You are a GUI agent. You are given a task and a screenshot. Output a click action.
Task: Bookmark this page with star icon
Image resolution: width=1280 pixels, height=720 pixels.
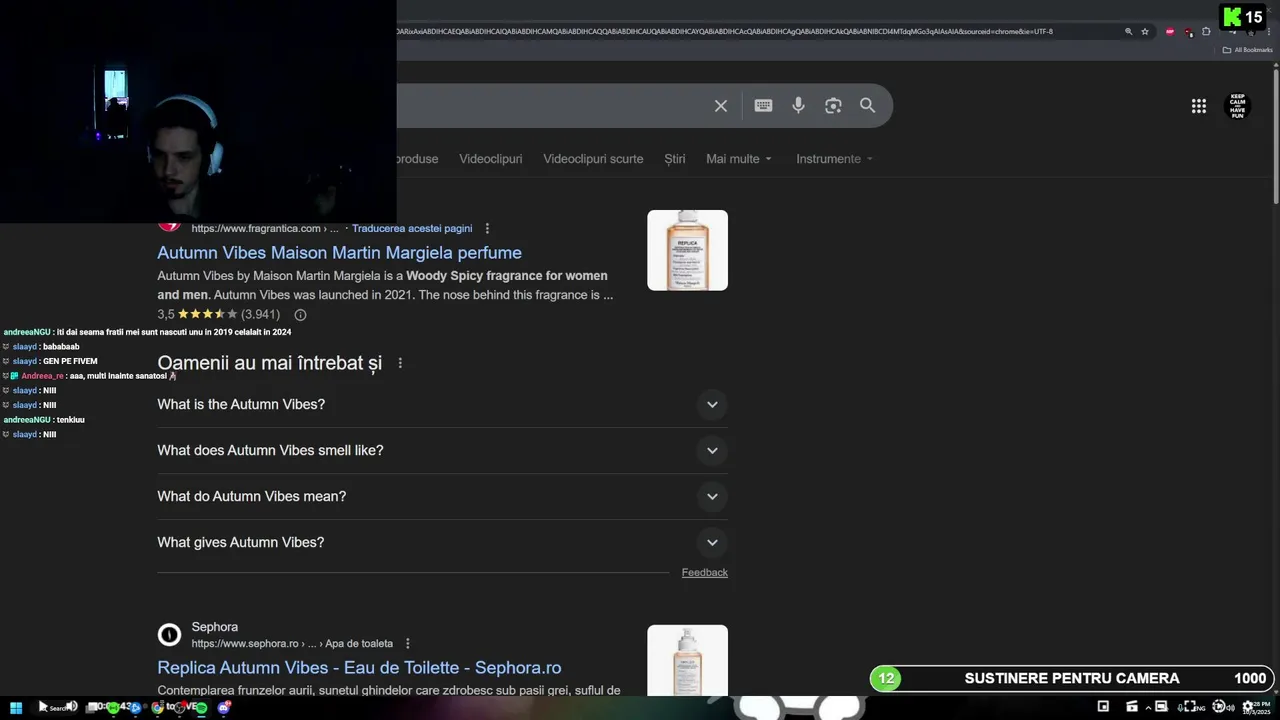1145,31
